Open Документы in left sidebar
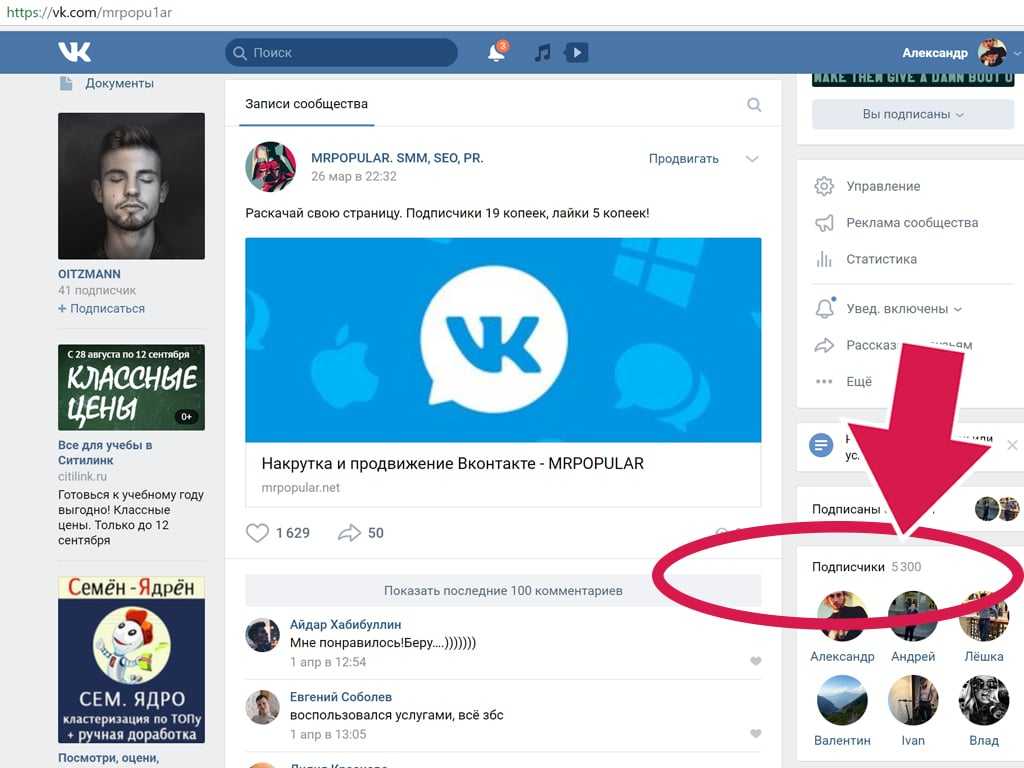Viewport: 1024px width, 768px height. point(120,83)
